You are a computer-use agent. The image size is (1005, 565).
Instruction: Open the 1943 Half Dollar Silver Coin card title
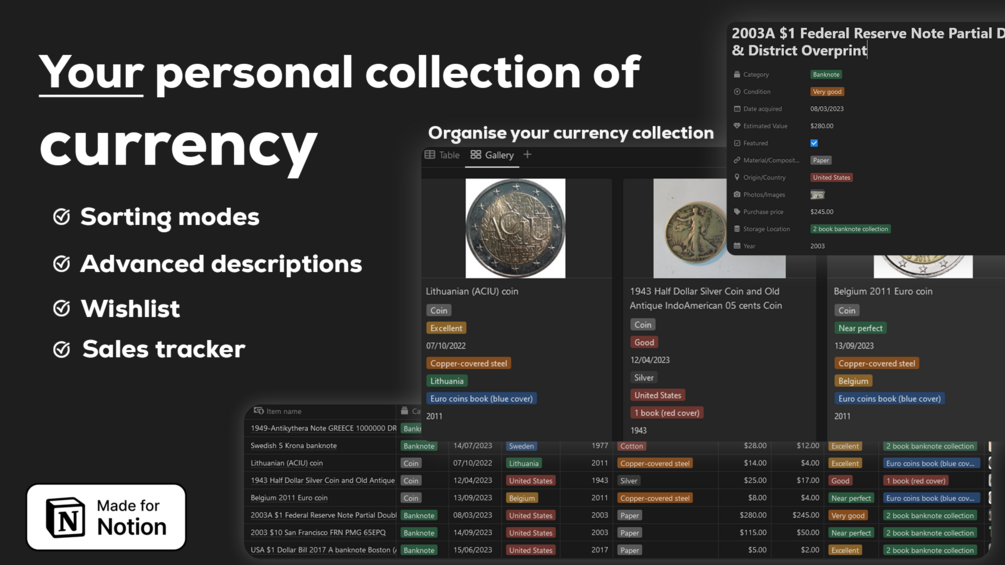(706, 298)
